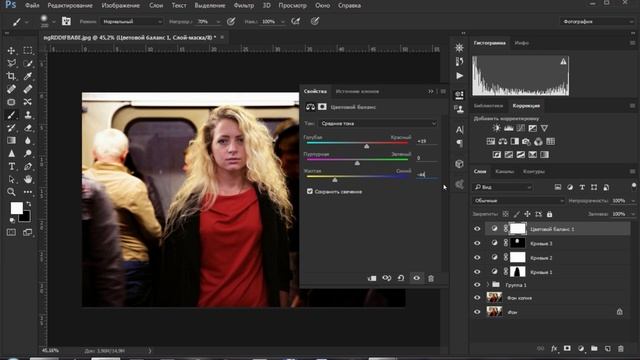640x360 pixels.
Task: Hide the Фон background layer
Action: [x=477, y=312]
